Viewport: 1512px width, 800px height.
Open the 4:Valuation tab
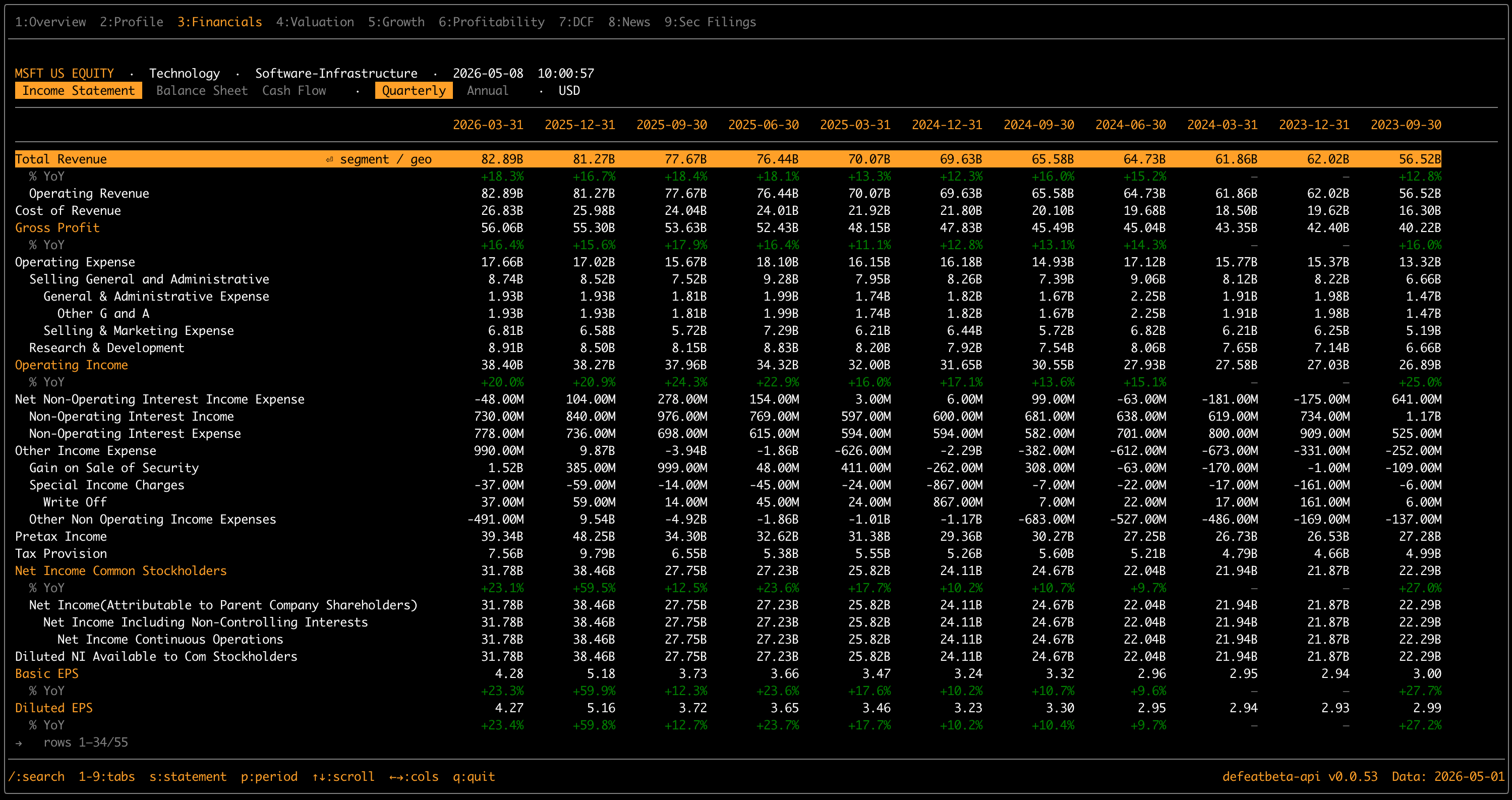[x=315, y=22]
